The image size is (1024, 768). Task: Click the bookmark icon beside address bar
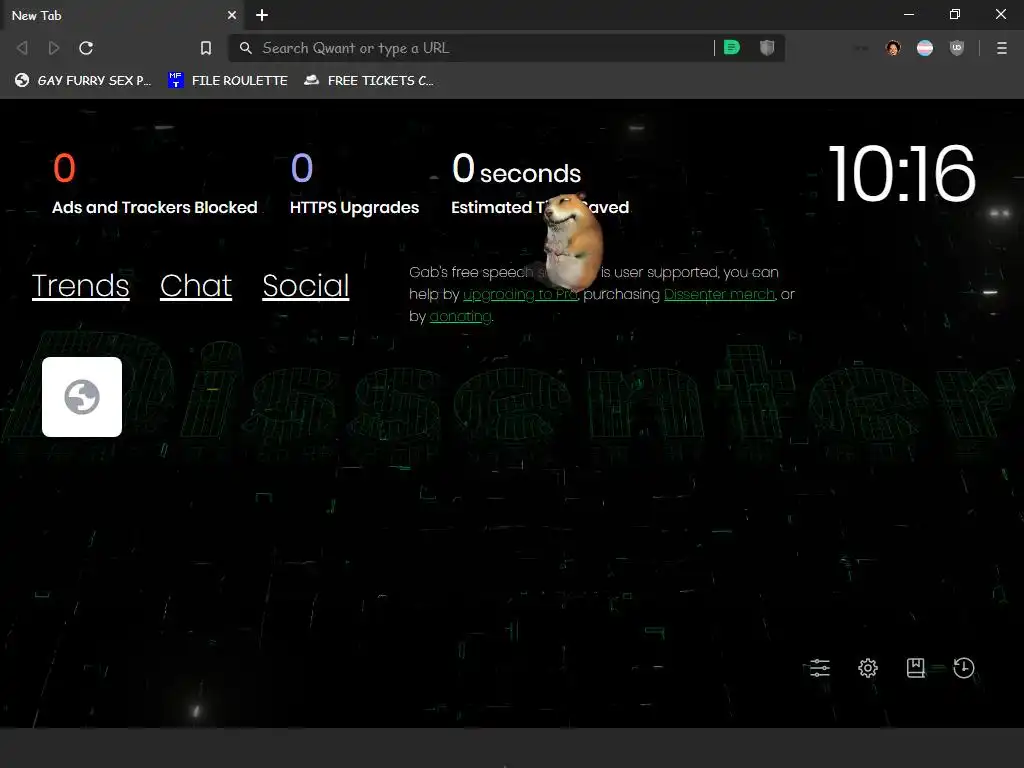click(206, 48)
